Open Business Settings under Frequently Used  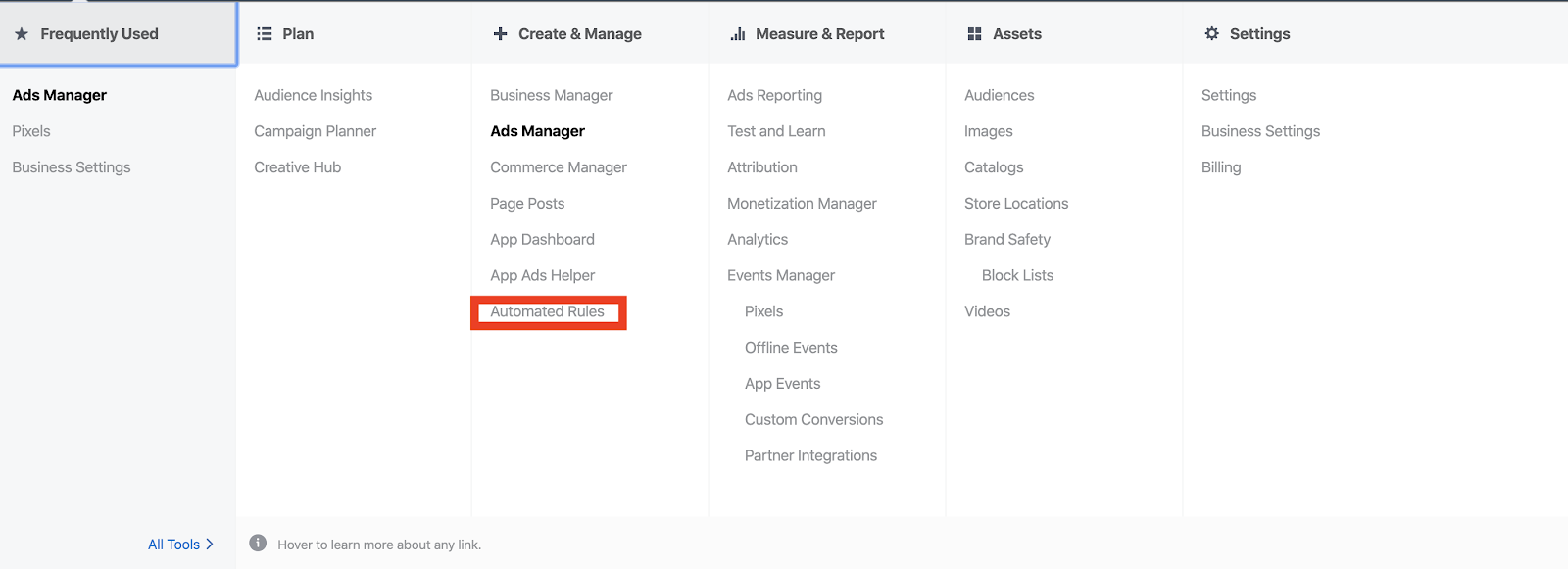(72, 167)
